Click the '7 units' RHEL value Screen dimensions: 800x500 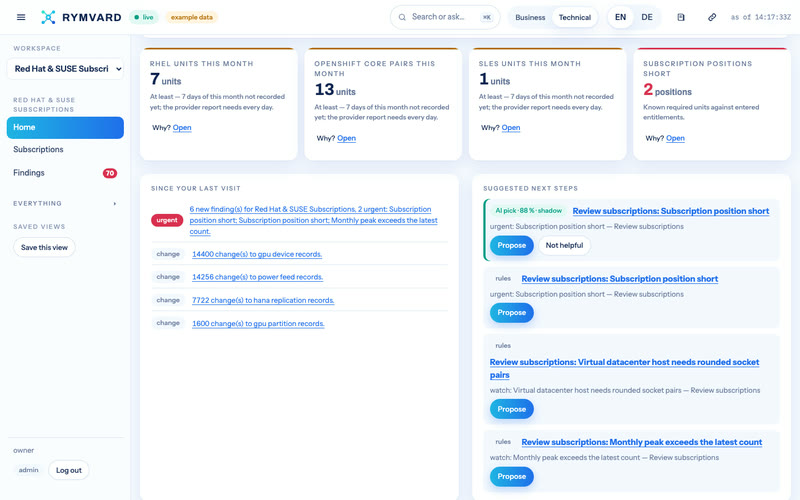point(165,79)
